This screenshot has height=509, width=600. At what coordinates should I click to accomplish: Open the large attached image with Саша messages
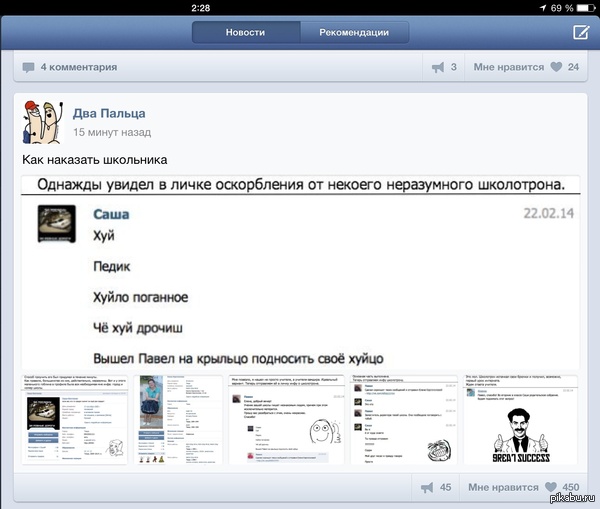[300, 273]
